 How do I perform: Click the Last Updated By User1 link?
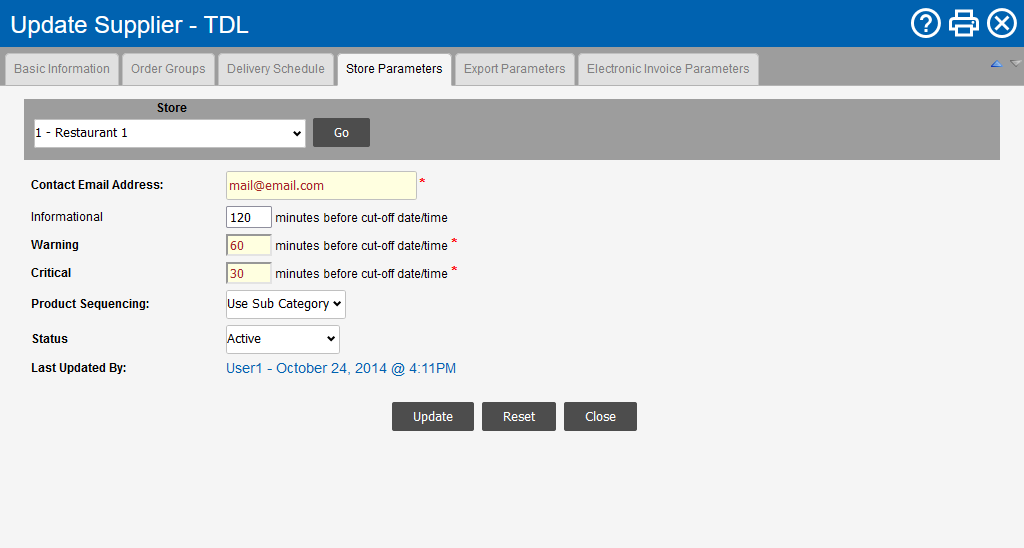click(341, 369)
